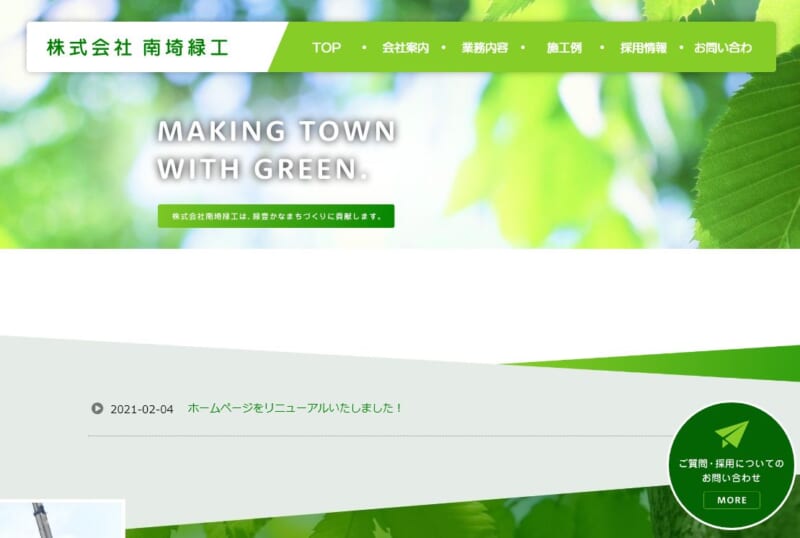Open the 施工例 menu item
This screenshot has height=538, width=800.
point(564,47)
